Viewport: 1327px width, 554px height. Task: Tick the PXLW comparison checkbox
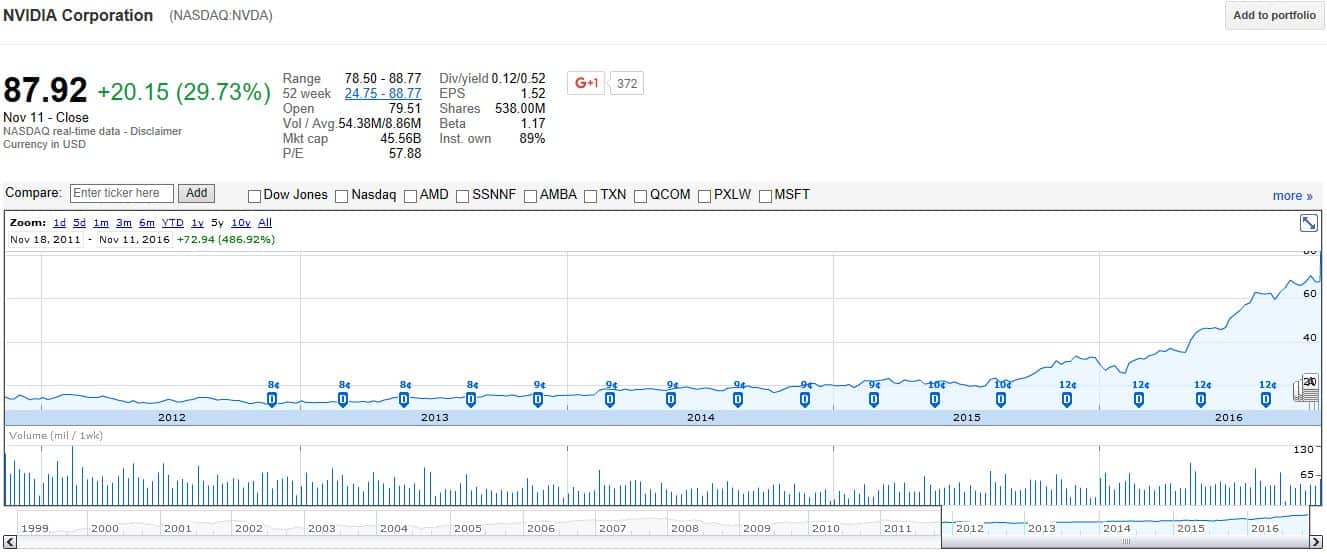(x=705, y=196)
